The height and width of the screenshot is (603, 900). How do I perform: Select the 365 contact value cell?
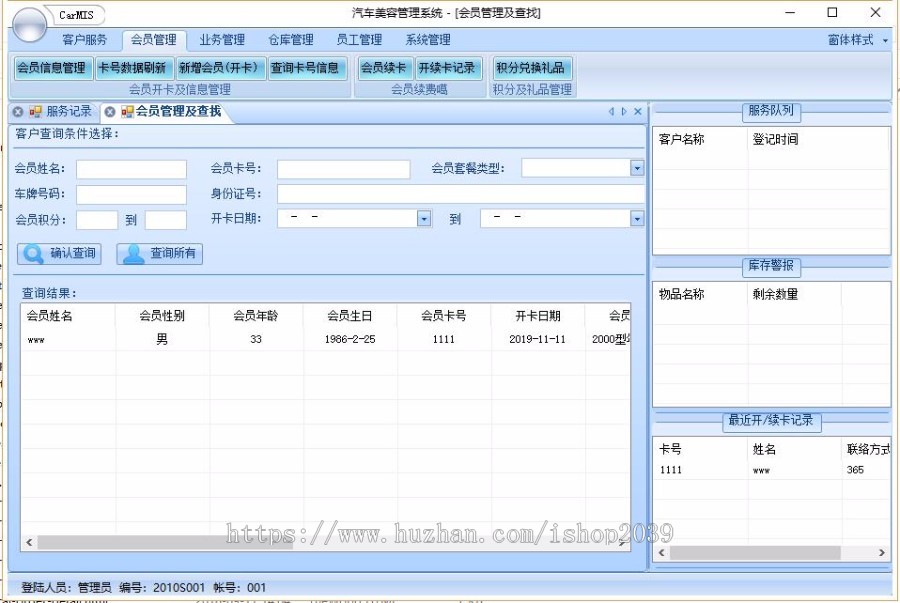(855, 470)
